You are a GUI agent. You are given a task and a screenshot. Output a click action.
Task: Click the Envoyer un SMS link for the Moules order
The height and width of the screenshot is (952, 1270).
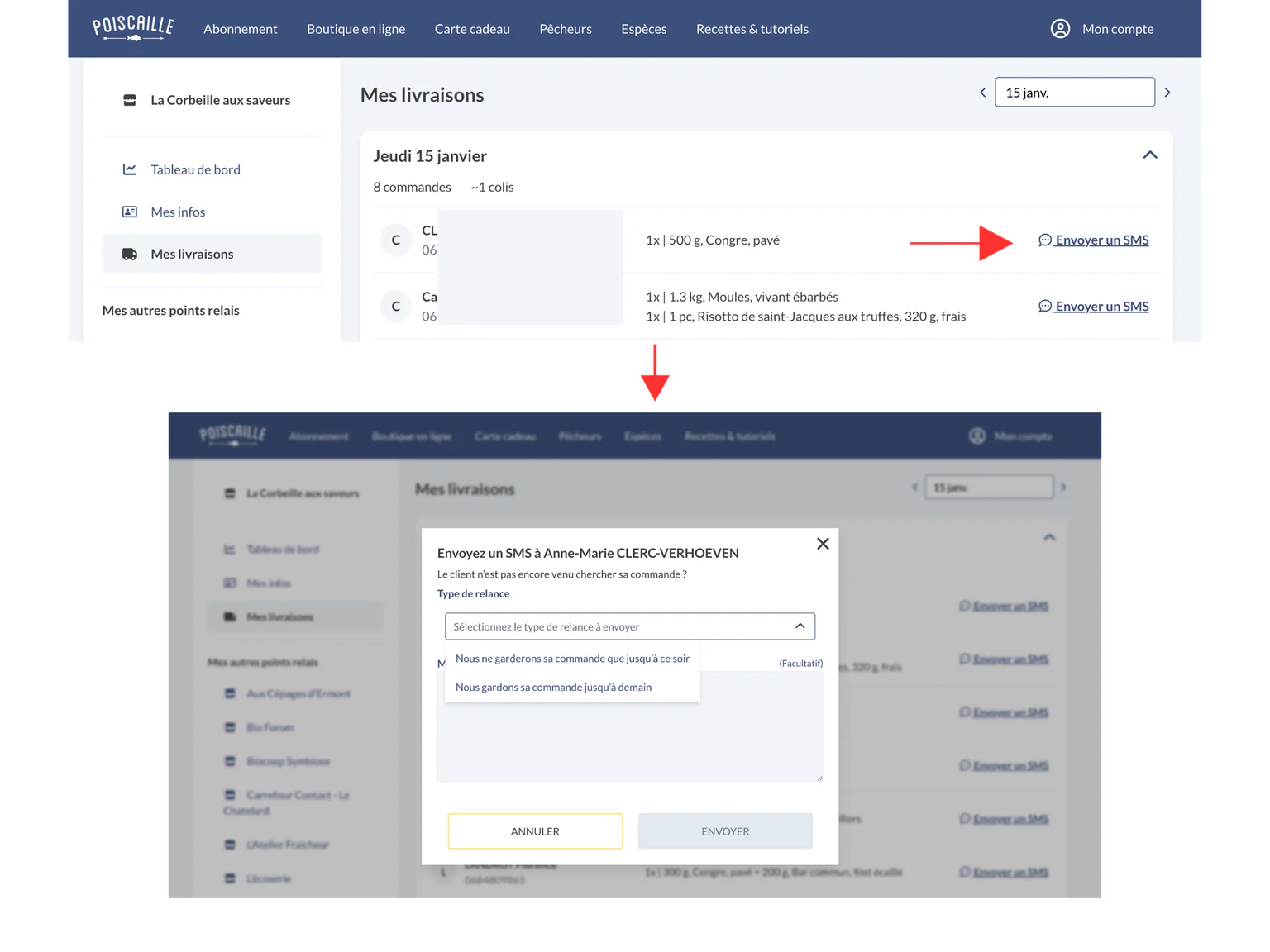[x=1102, y=306]
